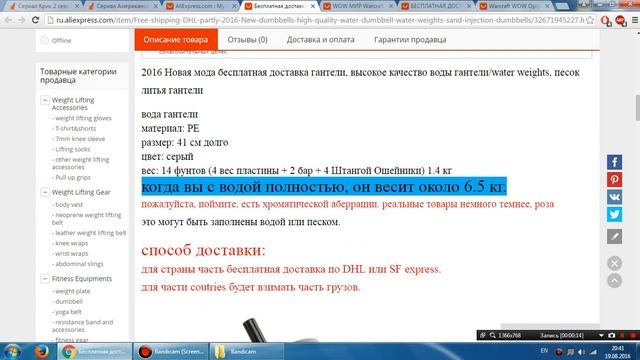The width and height of the screenshot is (640, 360).
Task: Share the product on Twitter
Action: coord(614,214)
